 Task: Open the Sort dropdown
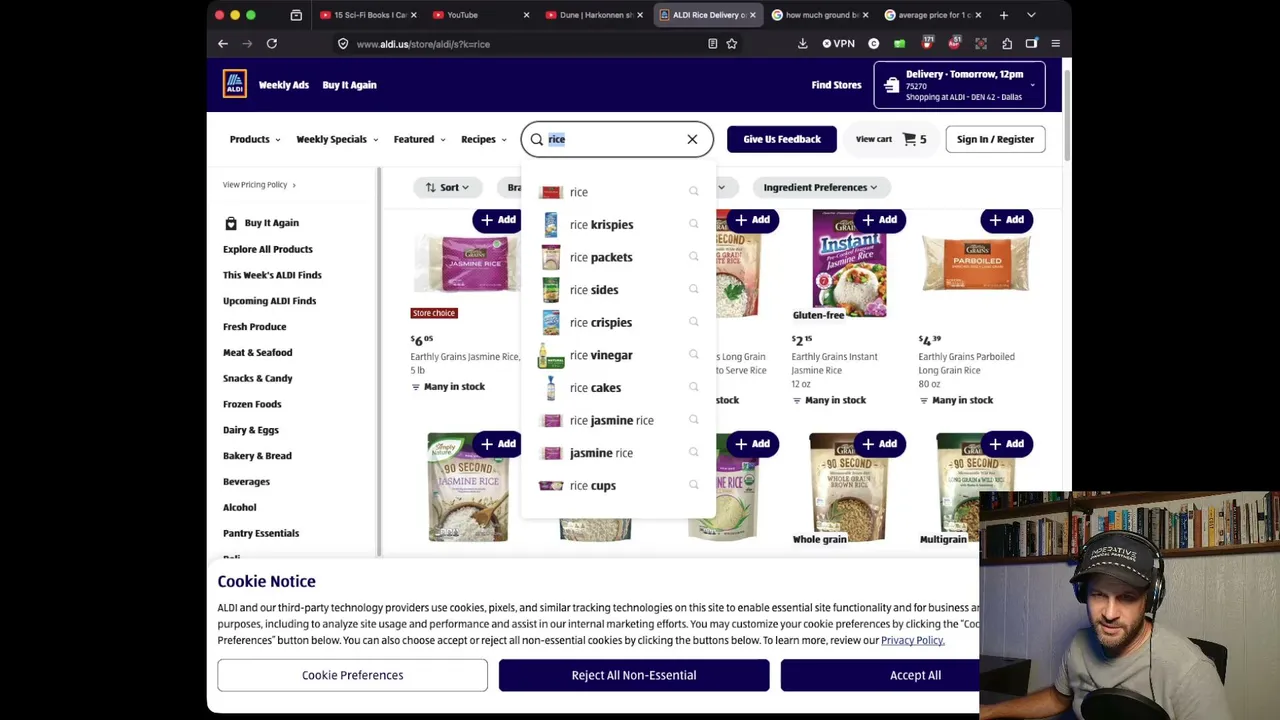click(446, 187)
